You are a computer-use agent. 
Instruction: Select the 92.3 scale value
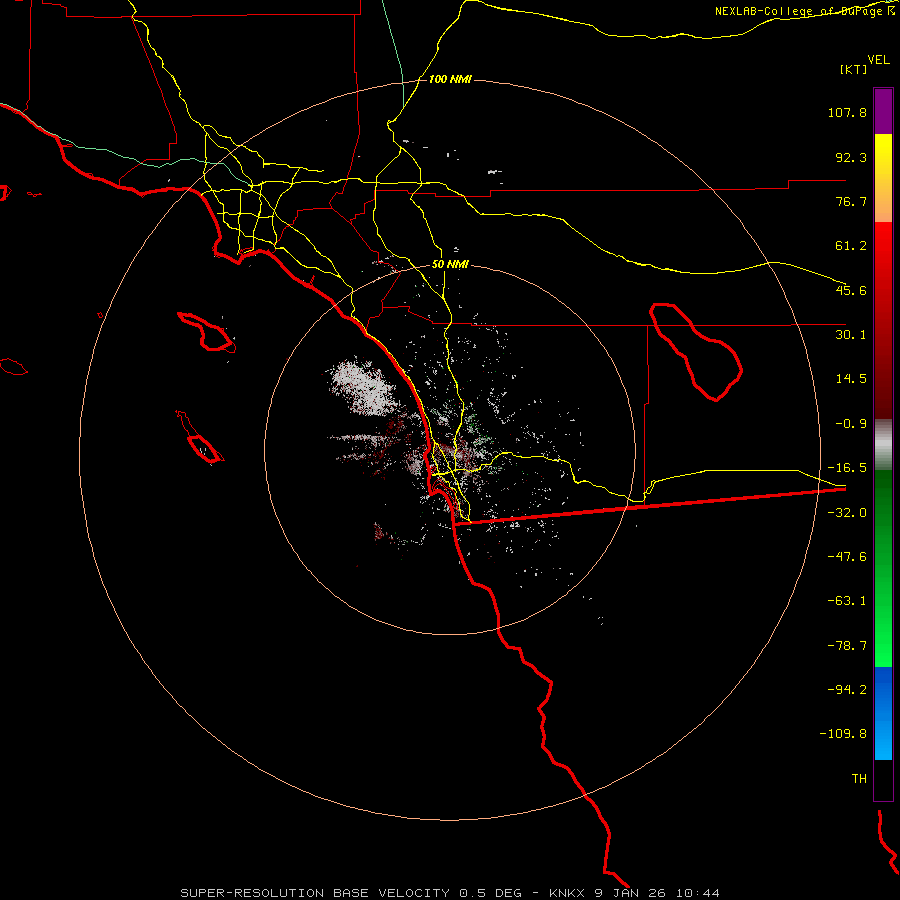tap(851, 157)
